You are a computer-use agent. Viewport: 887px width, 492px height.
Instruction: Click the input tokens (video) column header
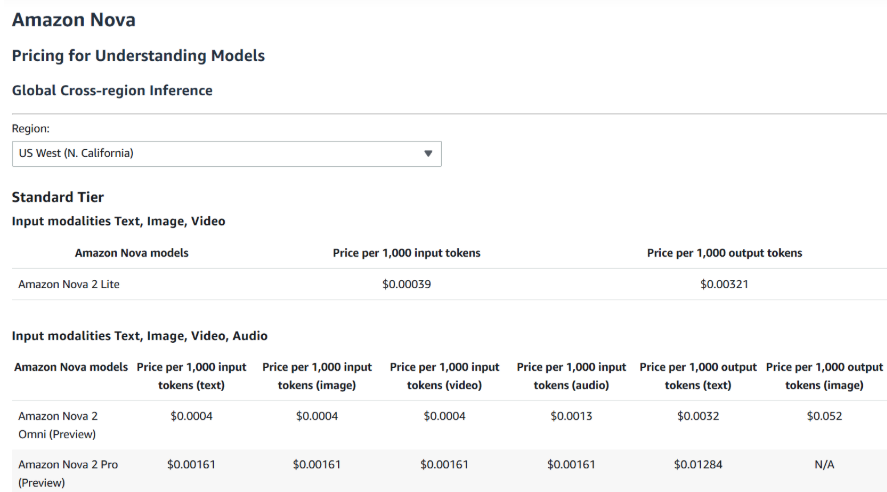coord(444,376)
